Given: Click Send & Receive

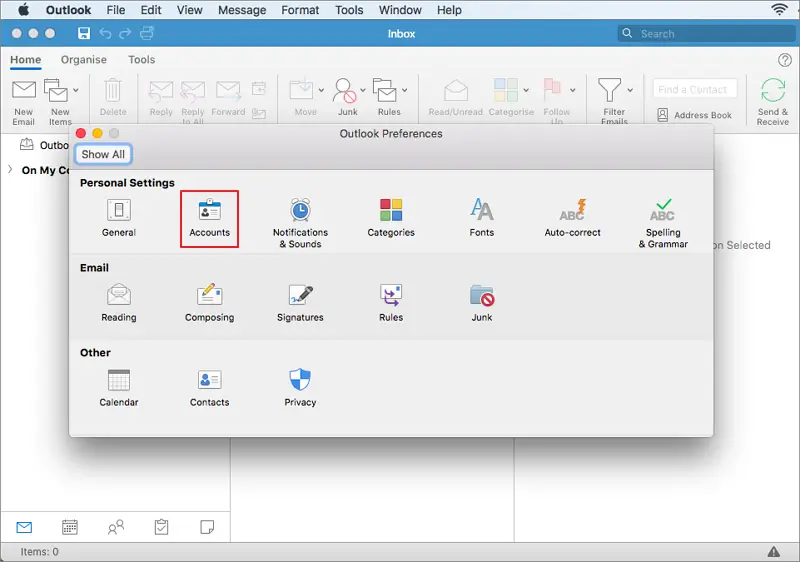Looking at the screenshot, I should 772,102.
